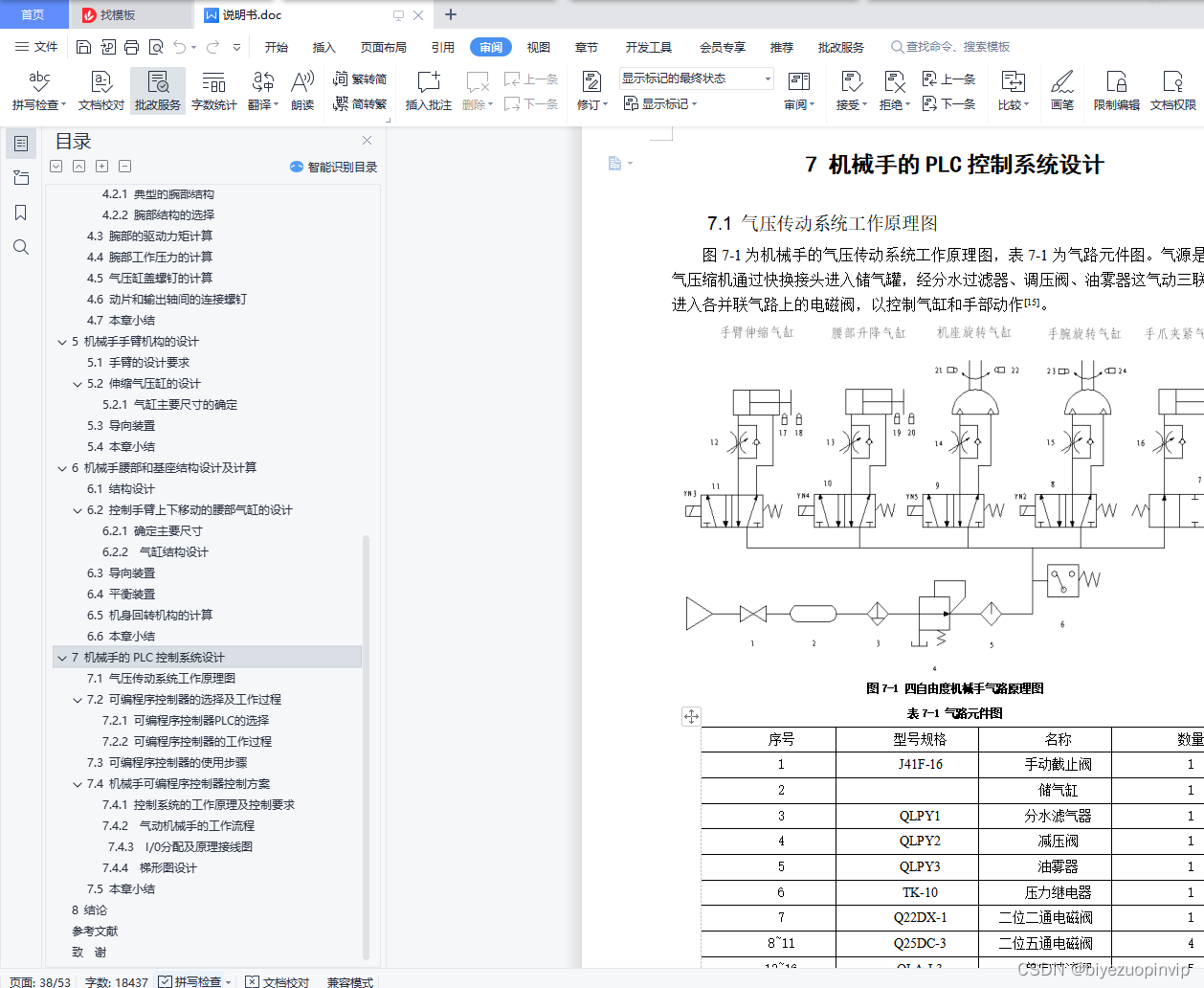Show 字数统计 word count
This screenshot has width=1204, height=988.
click(213, 91)
